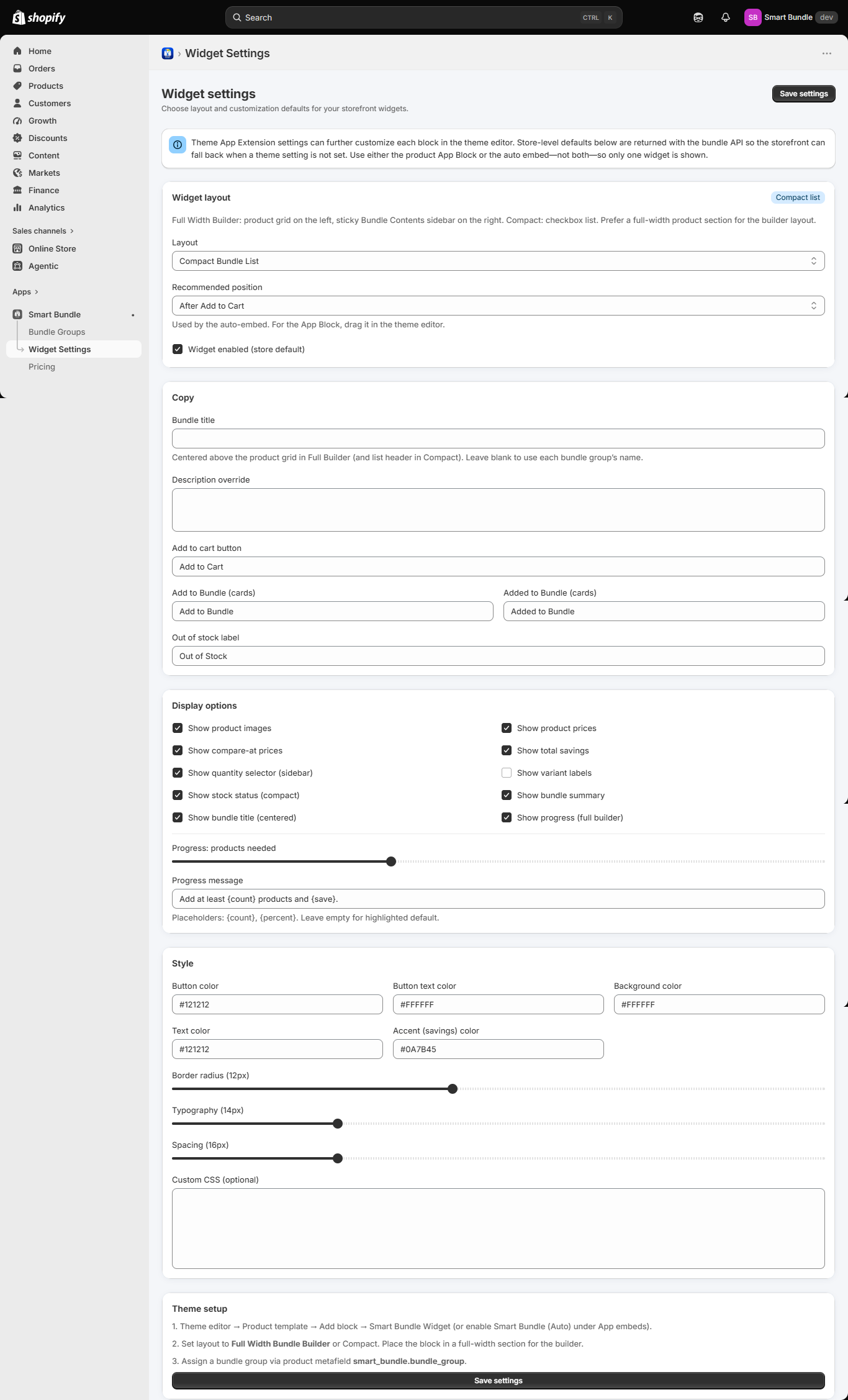Screen dimensions: 848x1400
Task: Click the Analytics bar chart icon
Action: point(17,207)
